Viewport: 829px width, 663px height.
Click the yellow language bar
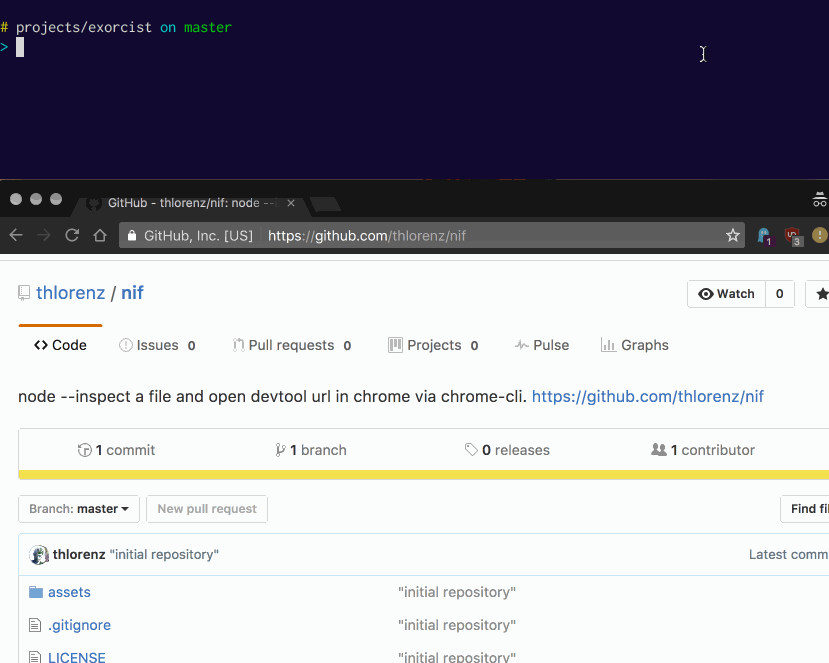tap(423, 475)
